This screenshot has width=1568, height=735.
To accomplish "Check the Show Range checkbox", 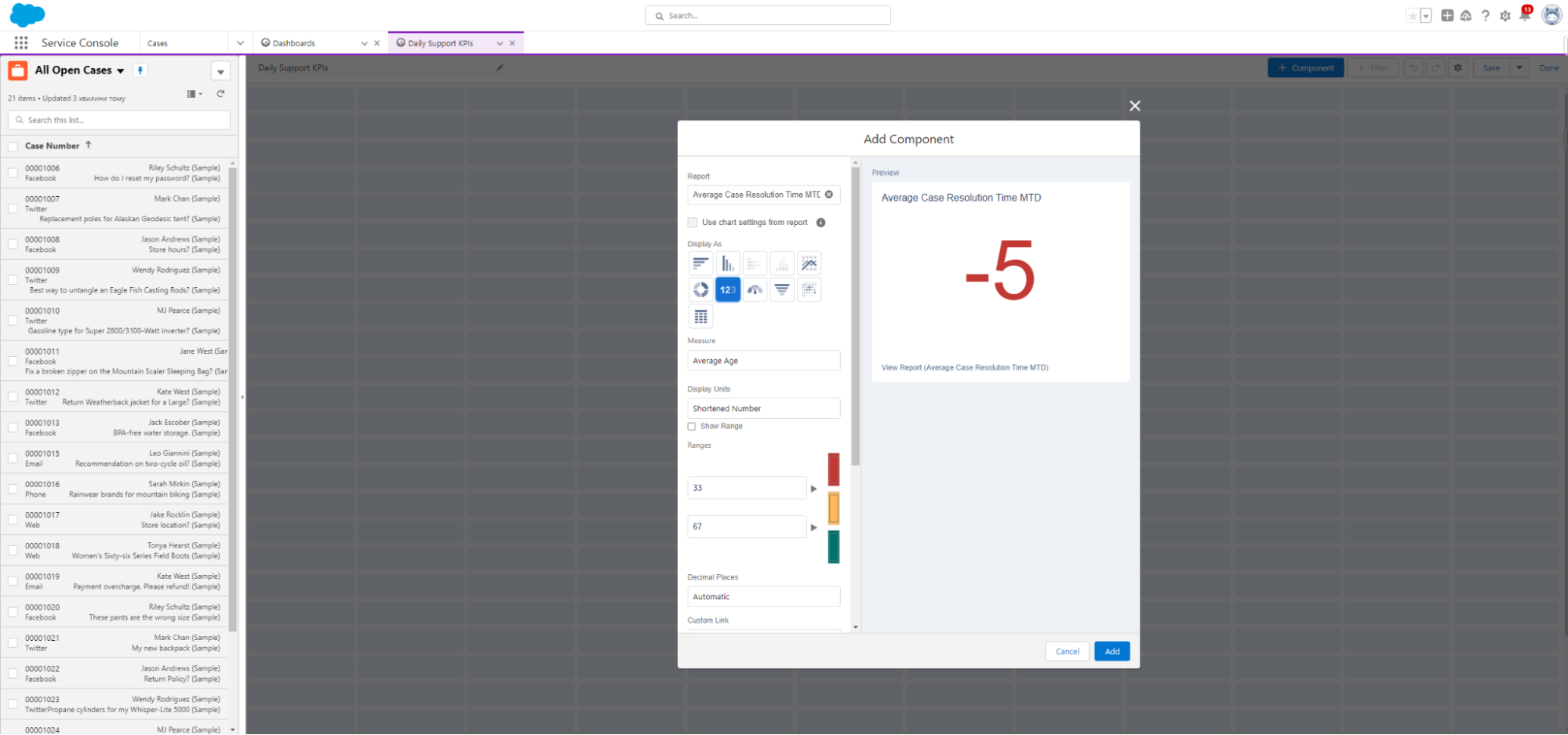I will click(691, 426).
